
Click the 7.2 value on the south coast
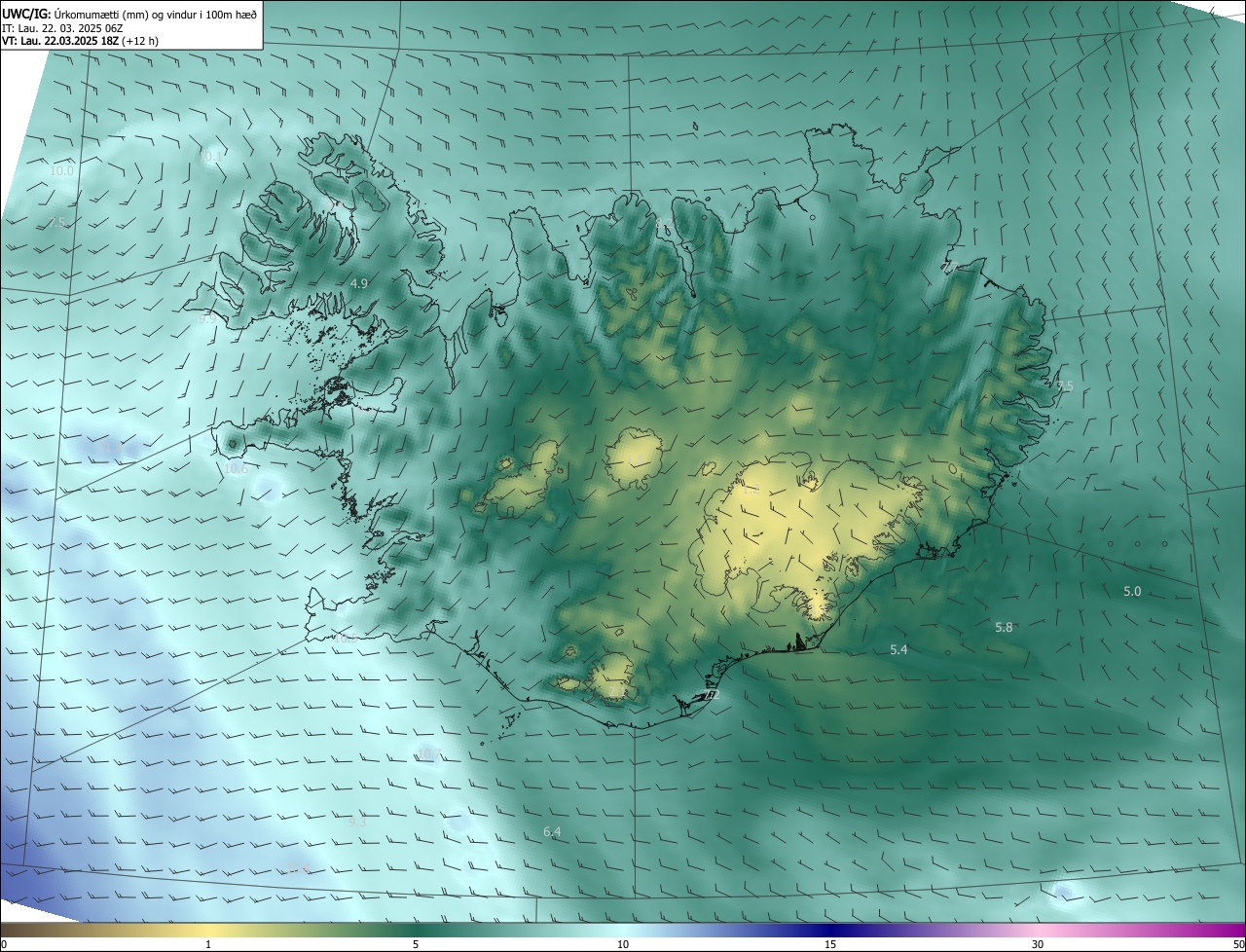point(712,695)
